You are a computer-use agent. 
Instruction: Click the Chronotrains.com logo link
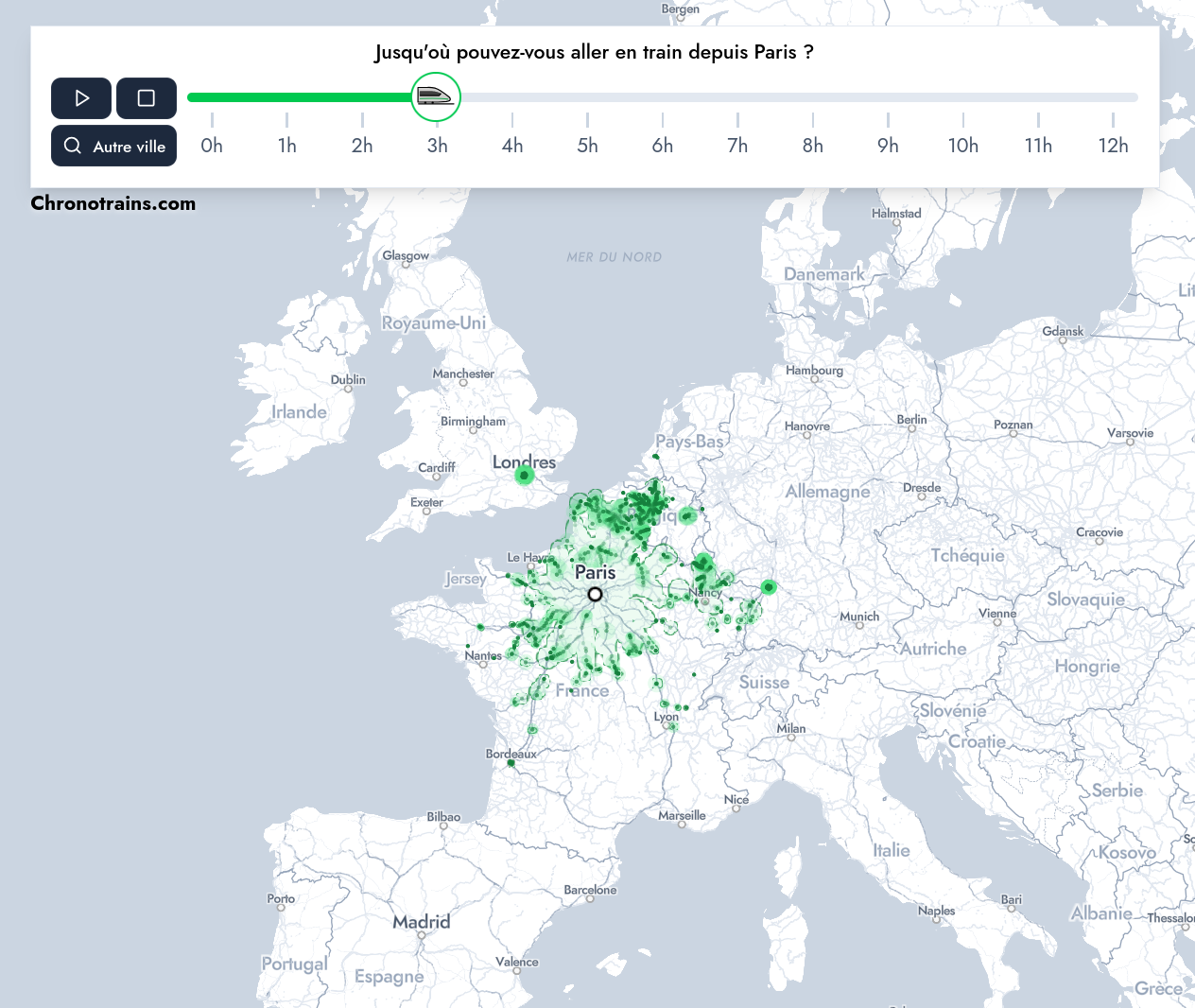point(113,203)
